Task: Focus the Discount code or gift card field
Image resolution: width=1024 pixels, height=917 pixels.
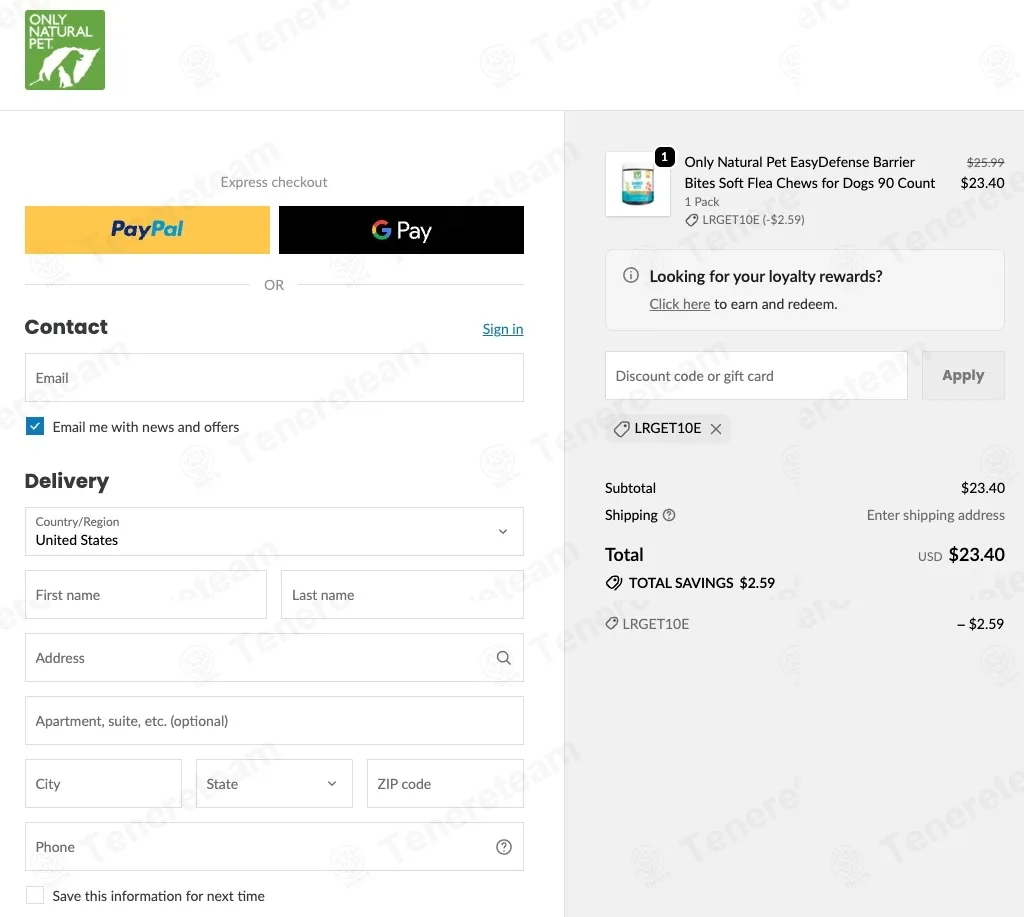Action: pyautogui.click(x=756, y=376)
